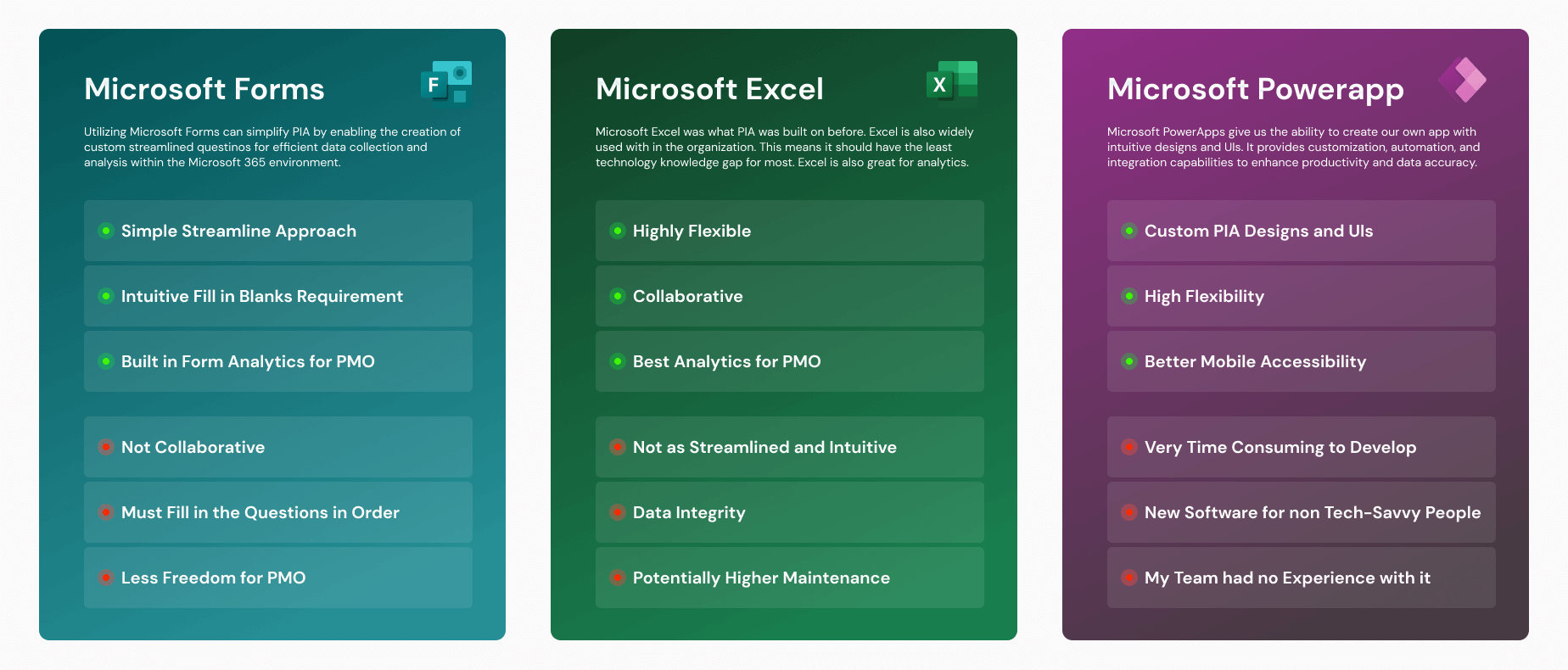This screenshot has height=670, width=1568.
Task: Click red dot beside Data Integrity
Action: (618, 512)
